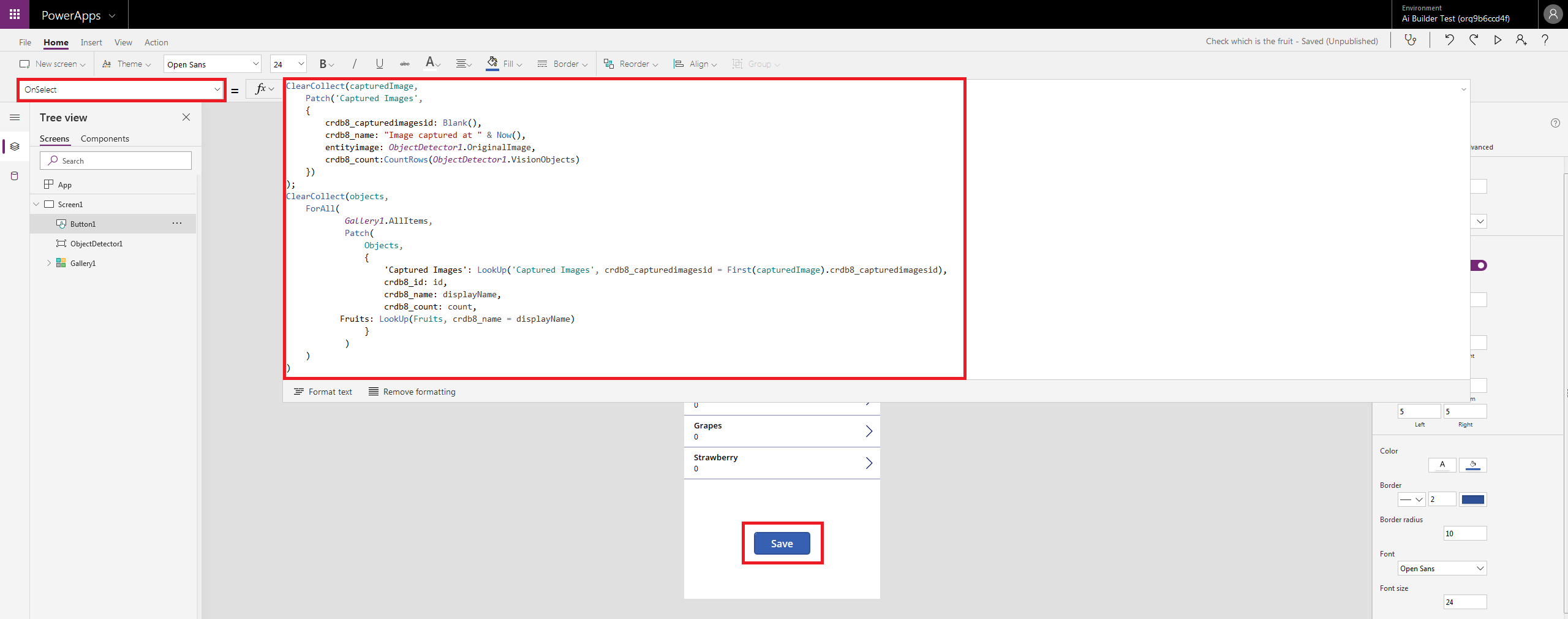
Task: Click the Redo arrow icon
Action: (1474, 40)
